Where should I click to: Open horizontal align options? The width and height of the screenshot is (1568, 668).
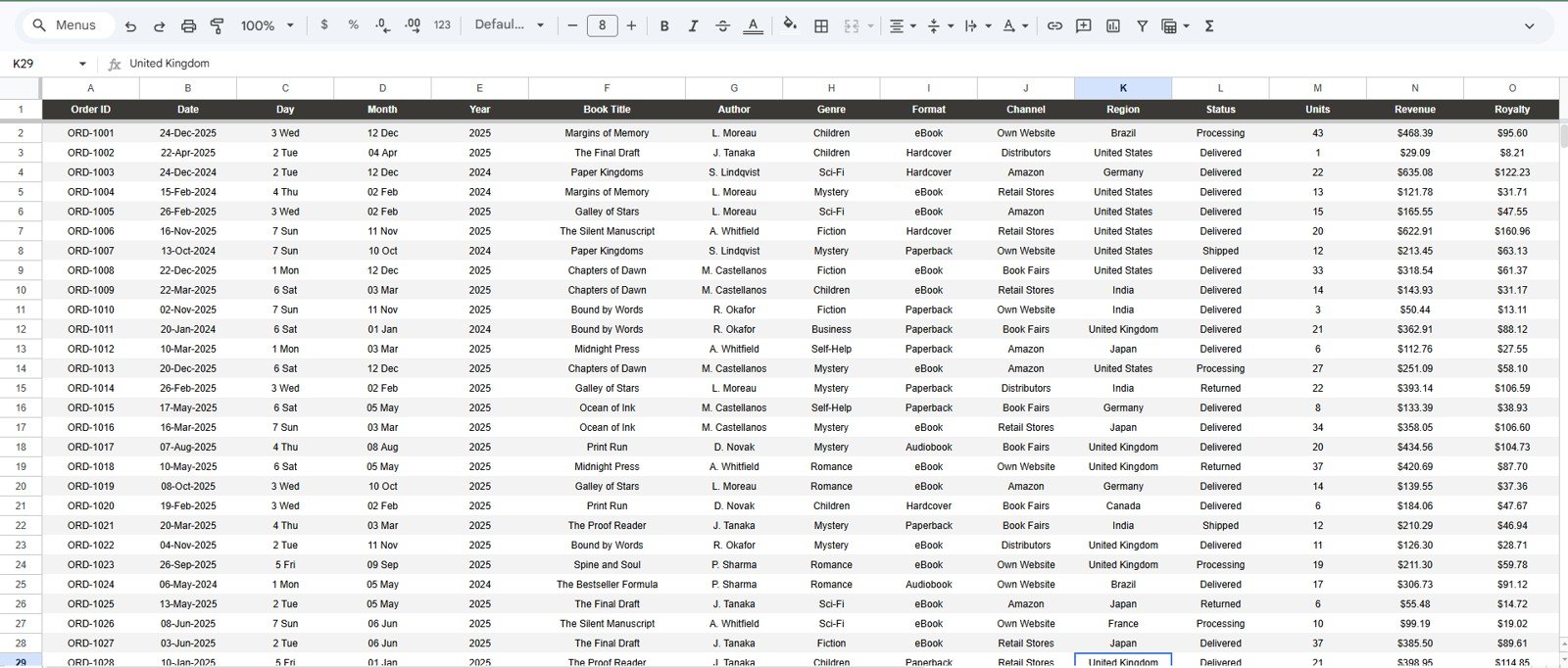tap(903, 25)
